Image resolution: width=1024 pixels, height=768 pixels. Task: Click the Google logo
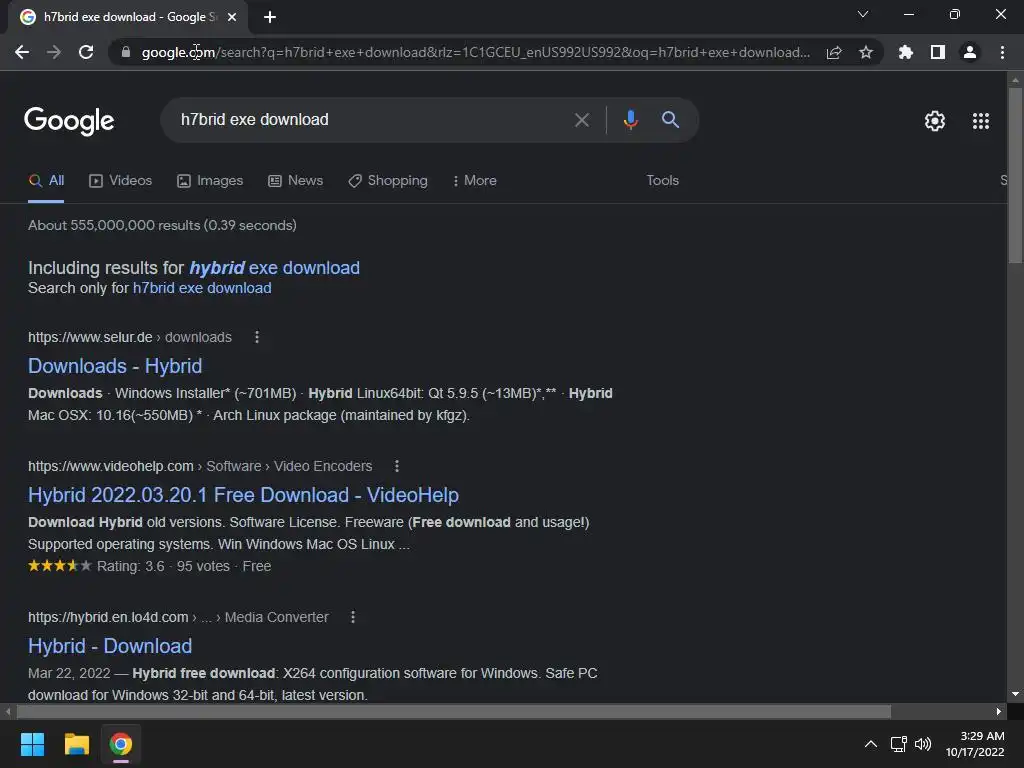(69, 121)
